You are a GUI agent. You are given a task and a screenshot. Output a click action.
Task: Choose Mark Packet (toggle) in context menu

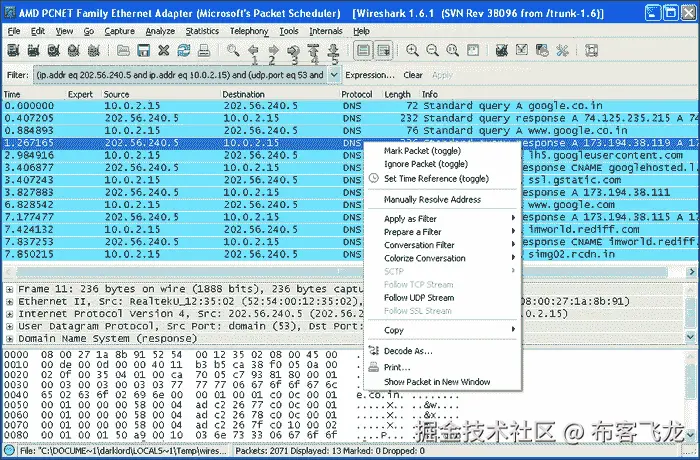pyautogui.click(x=422, y=151)
